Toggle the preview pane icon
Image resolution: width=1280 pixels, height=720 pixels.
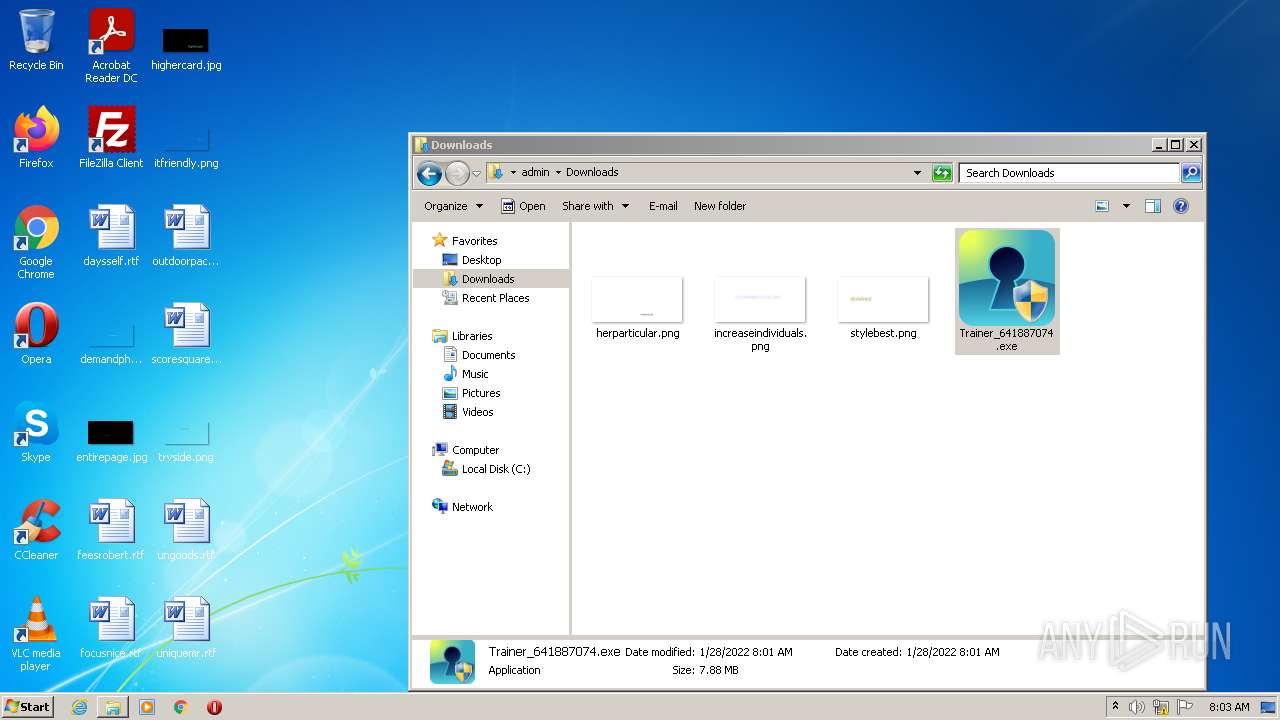[1153, 206]
